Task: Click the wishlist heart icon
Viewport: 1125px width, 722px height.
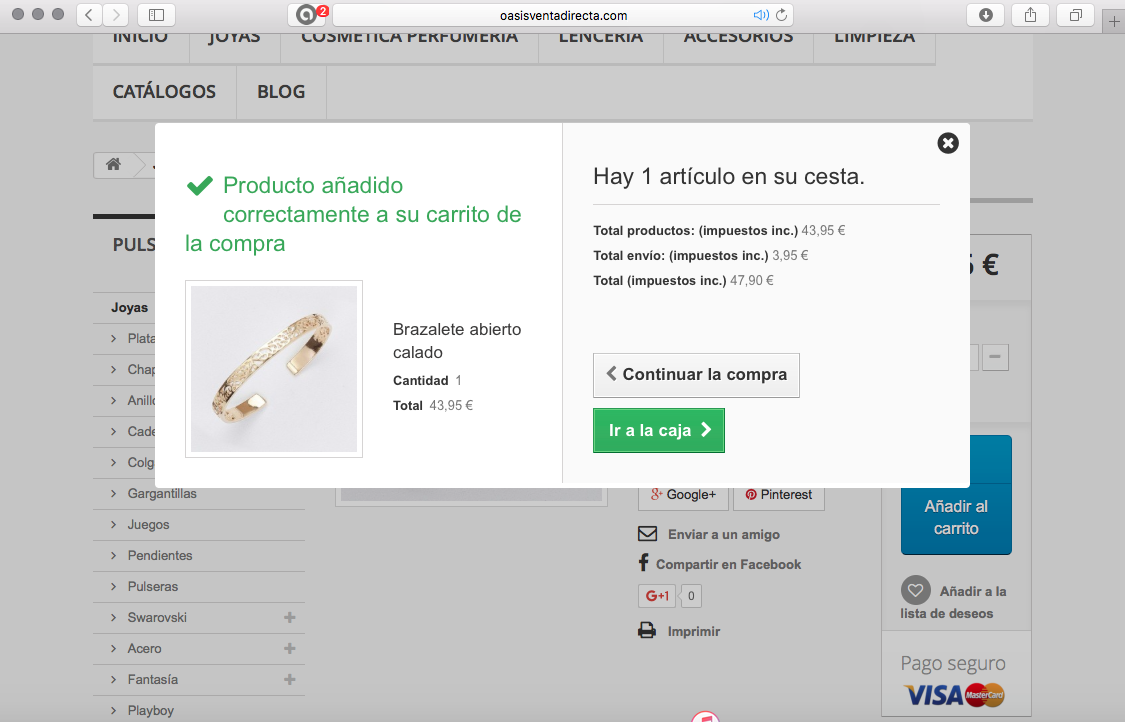Action: (915, 591)
